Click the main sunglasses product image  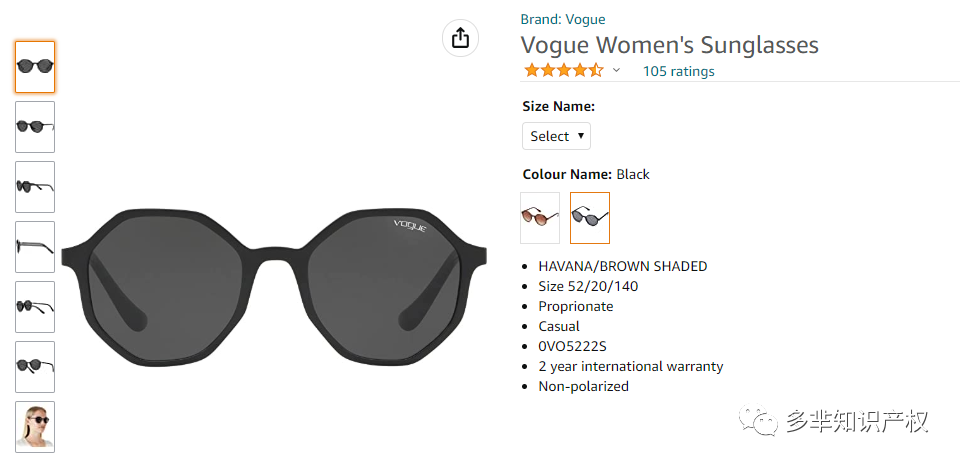(274, 288)
